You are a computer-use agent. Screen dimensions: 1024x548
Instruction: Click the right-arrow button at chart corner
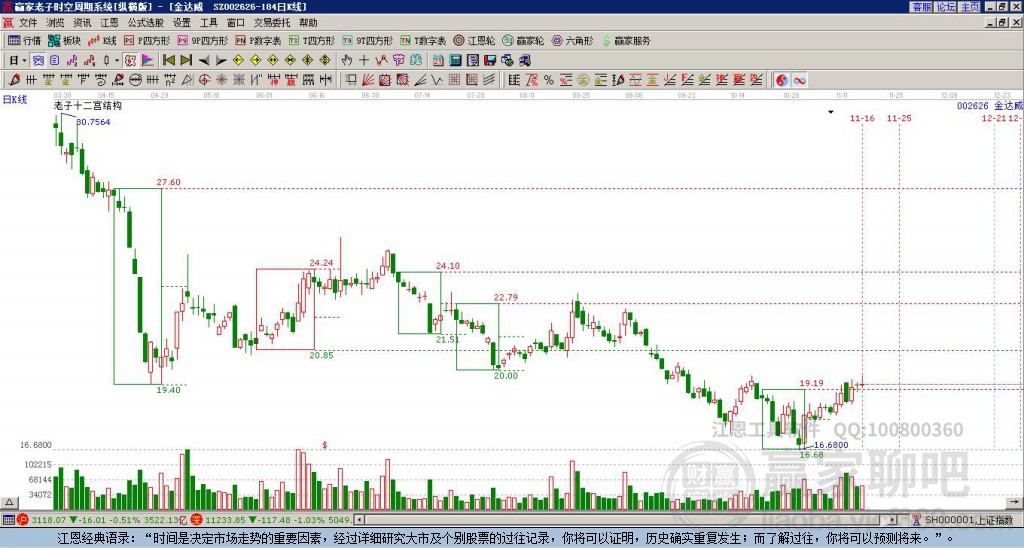click(1015, 502)
